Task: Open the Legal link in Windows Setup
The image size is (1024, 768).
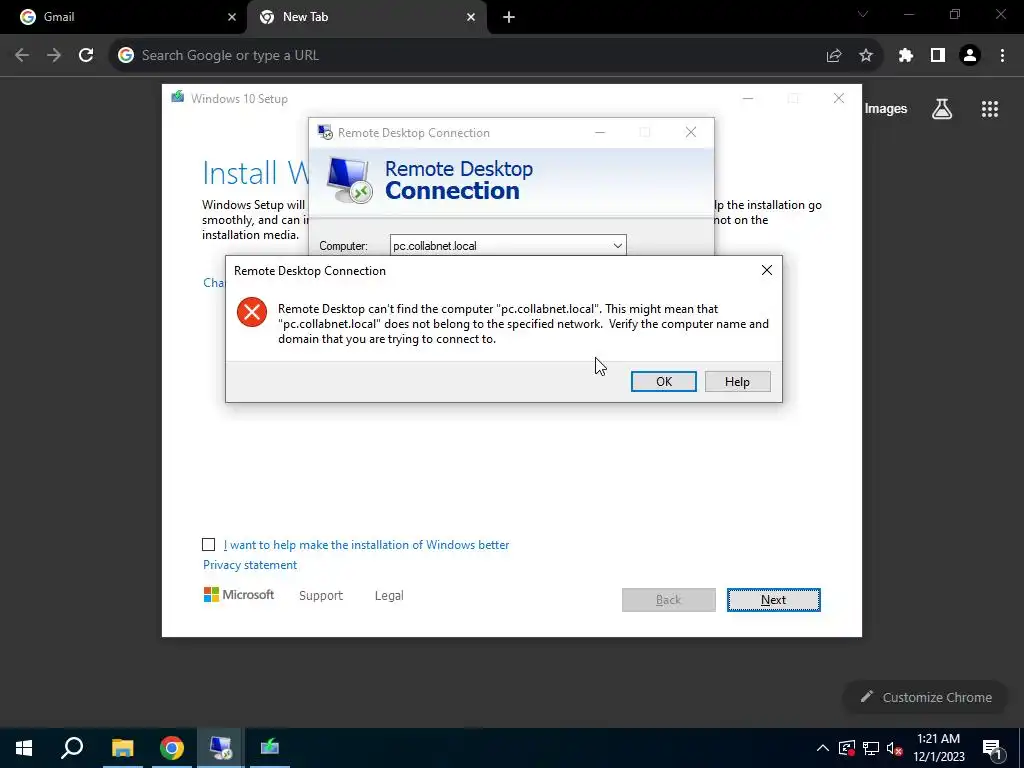Action: coord(389,596)
